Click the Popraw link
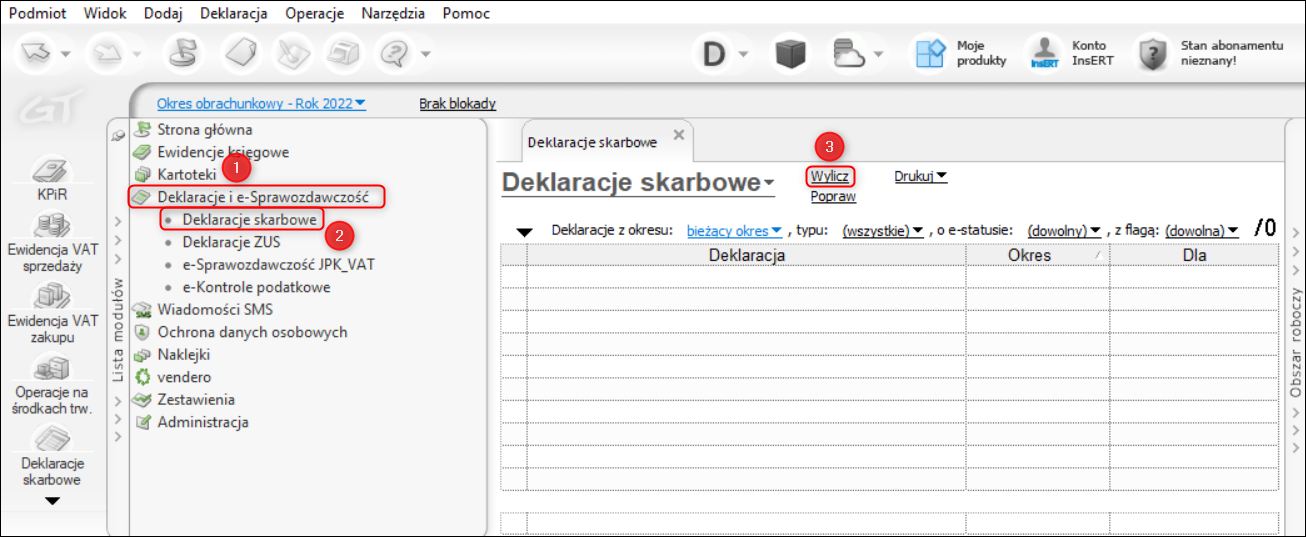Screen dimensions: 1306x537 click(833, 197)
